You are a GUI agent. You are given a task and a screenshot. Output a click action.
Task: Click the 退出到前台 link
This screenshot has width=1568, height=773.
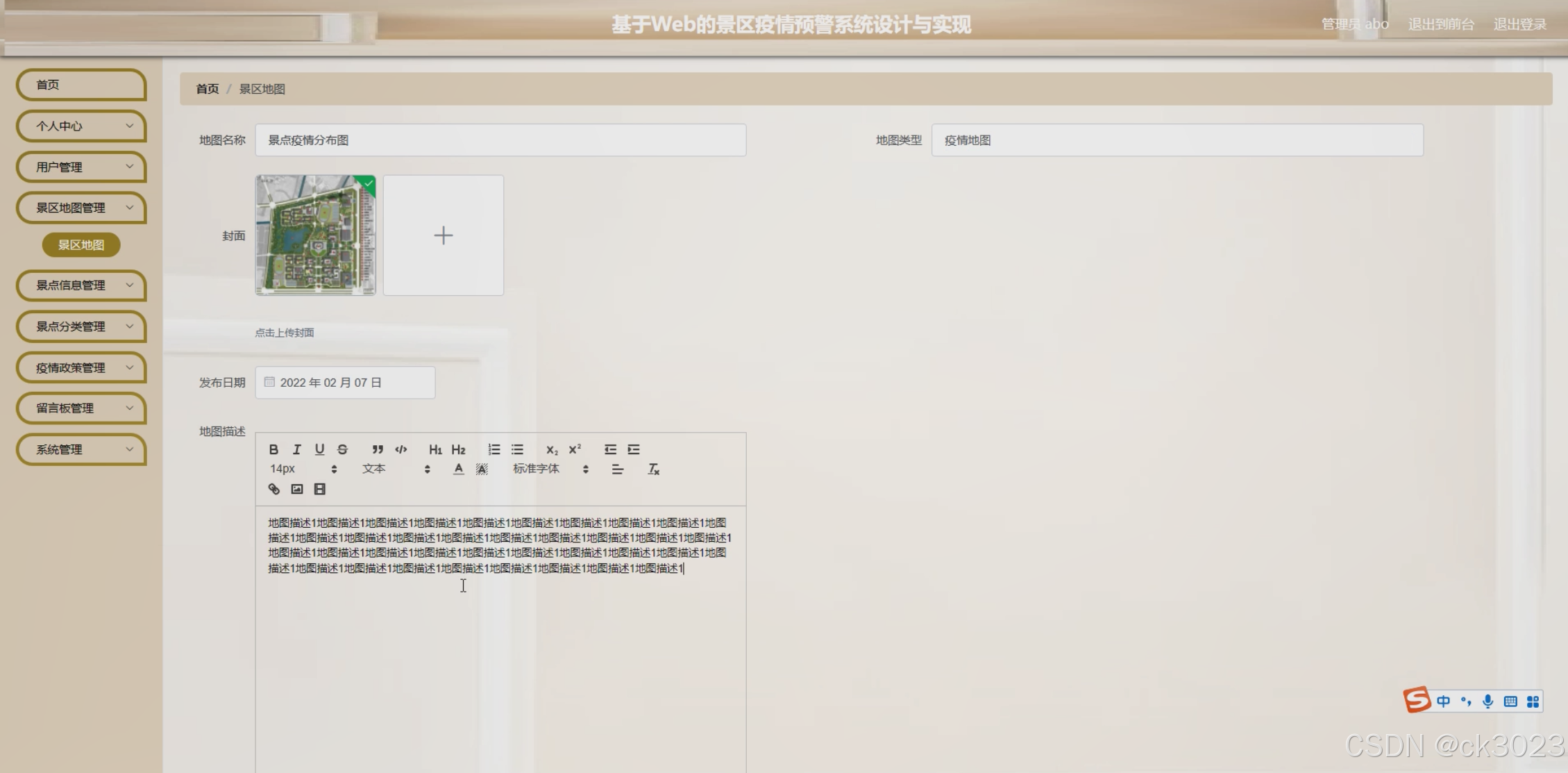tap(1440, 24)
